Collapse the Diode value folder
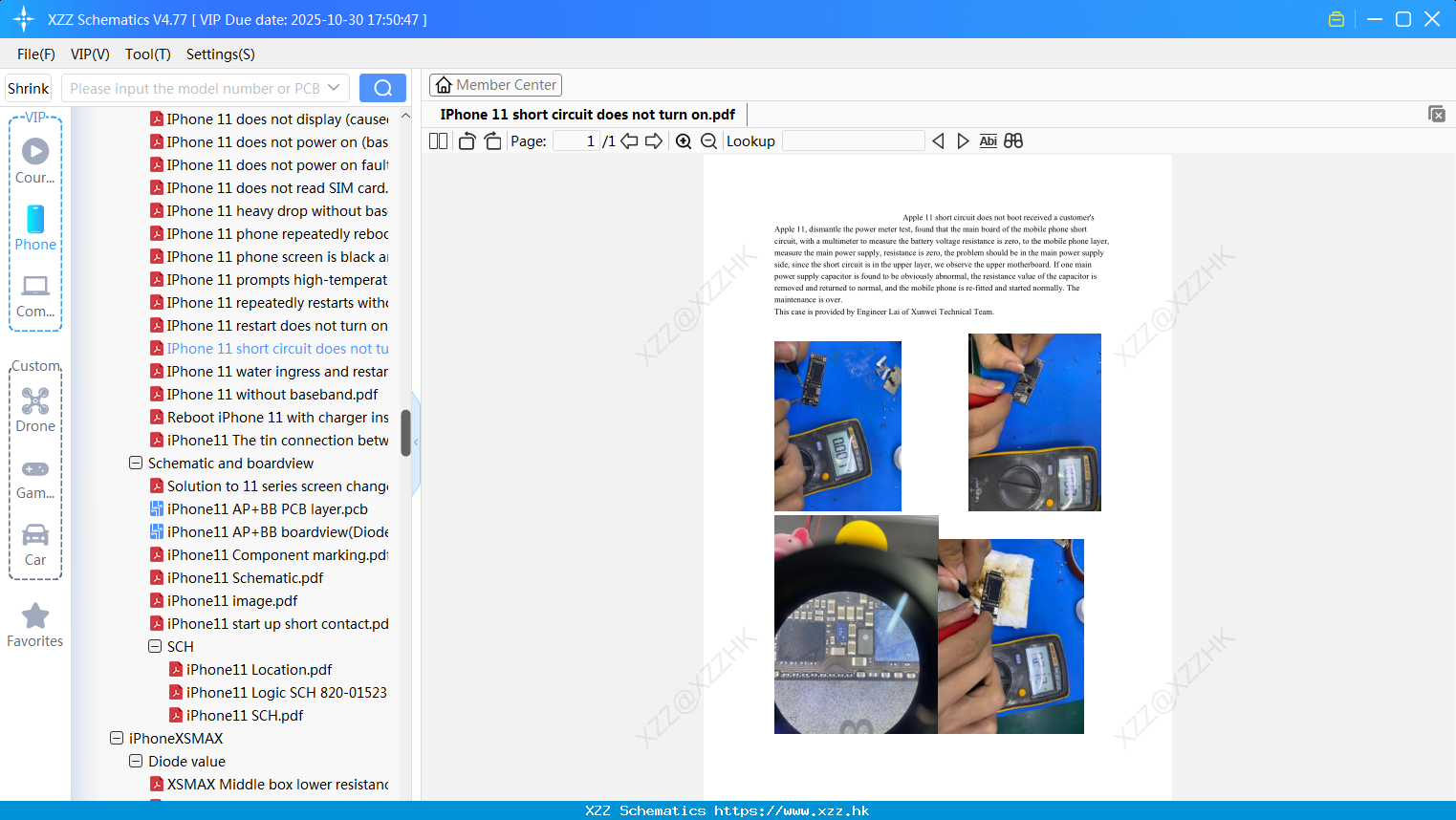The height and width of the screenshot is (820, 1456). (136, 761)
